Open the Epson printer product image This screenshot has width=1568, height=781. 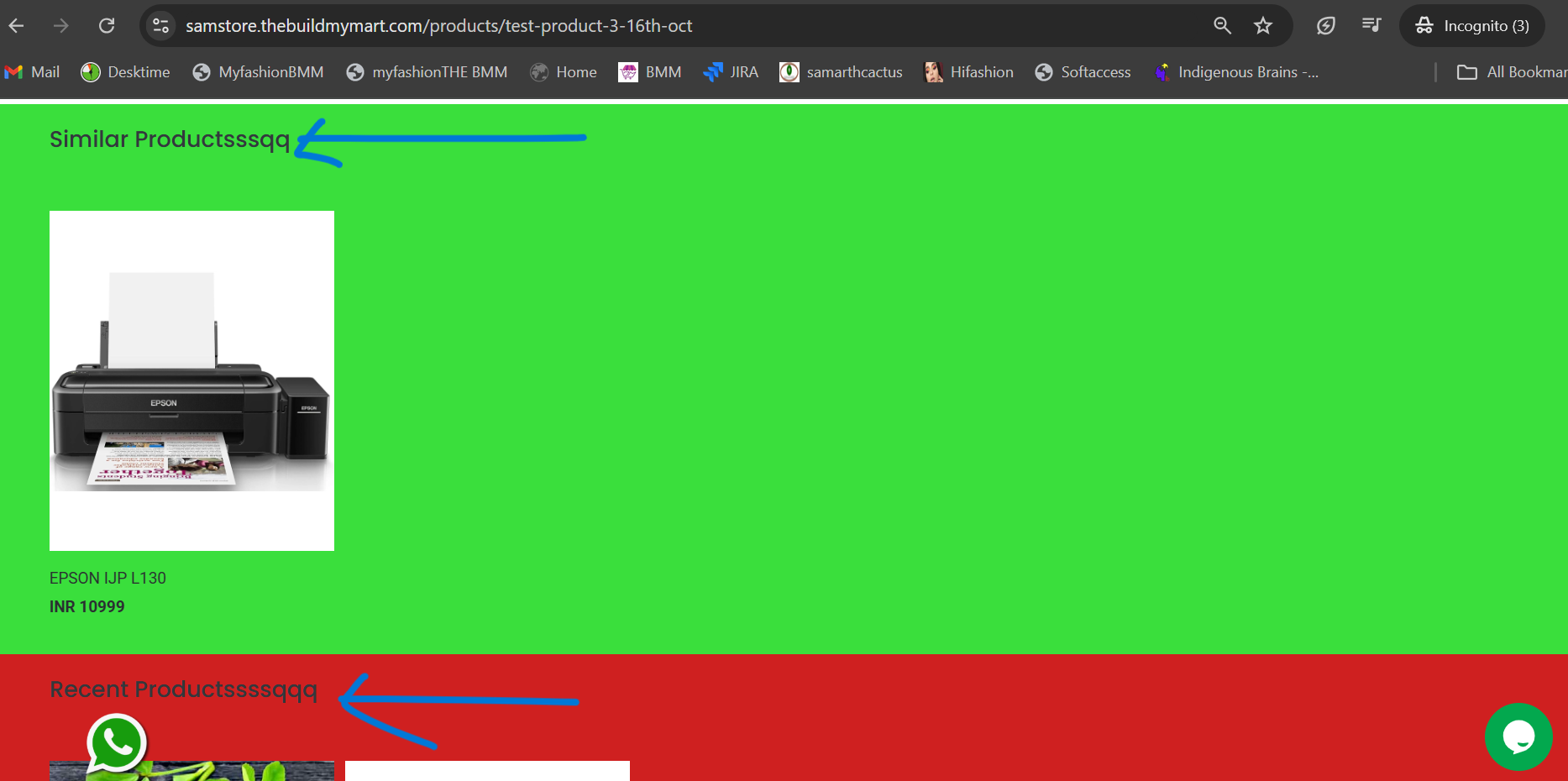(x=191, y=380)
